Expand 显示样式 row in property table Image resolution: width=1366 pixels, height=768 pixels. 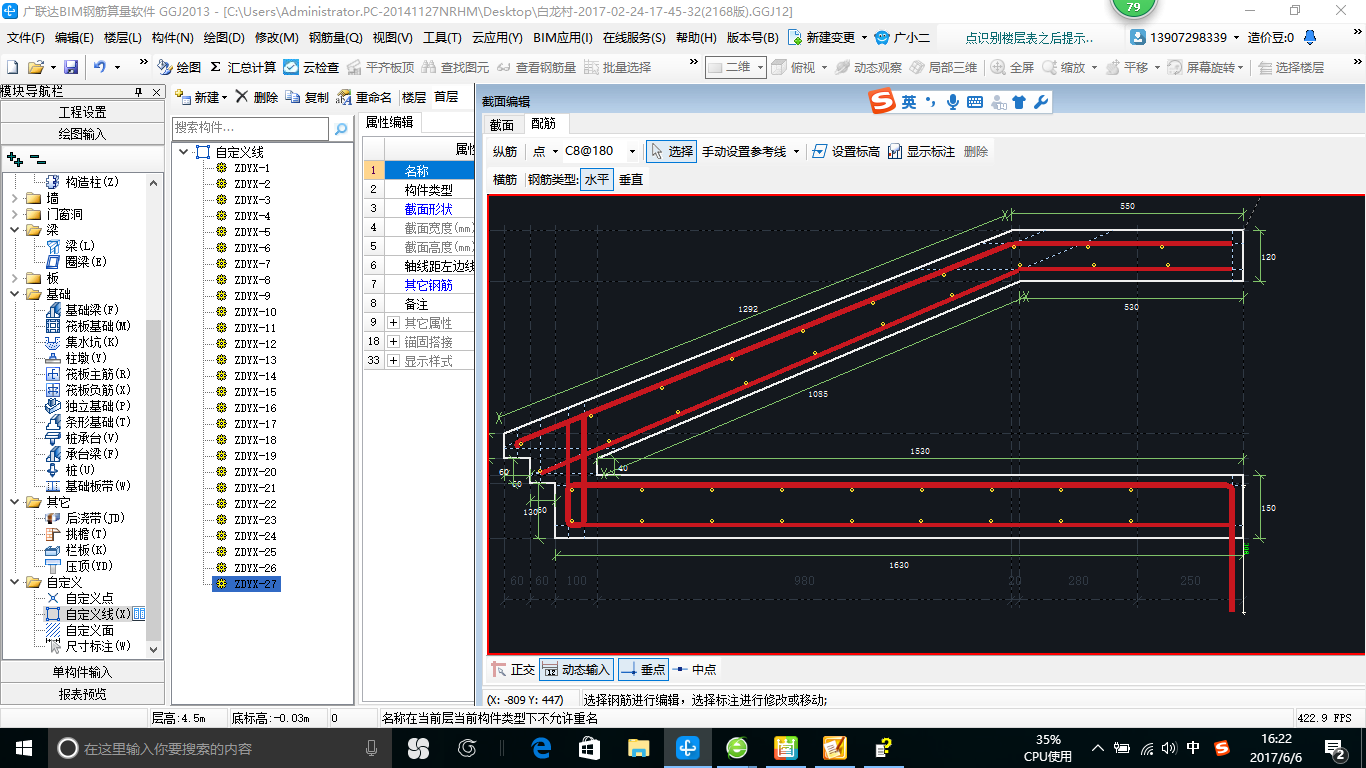tap(393, 361)
